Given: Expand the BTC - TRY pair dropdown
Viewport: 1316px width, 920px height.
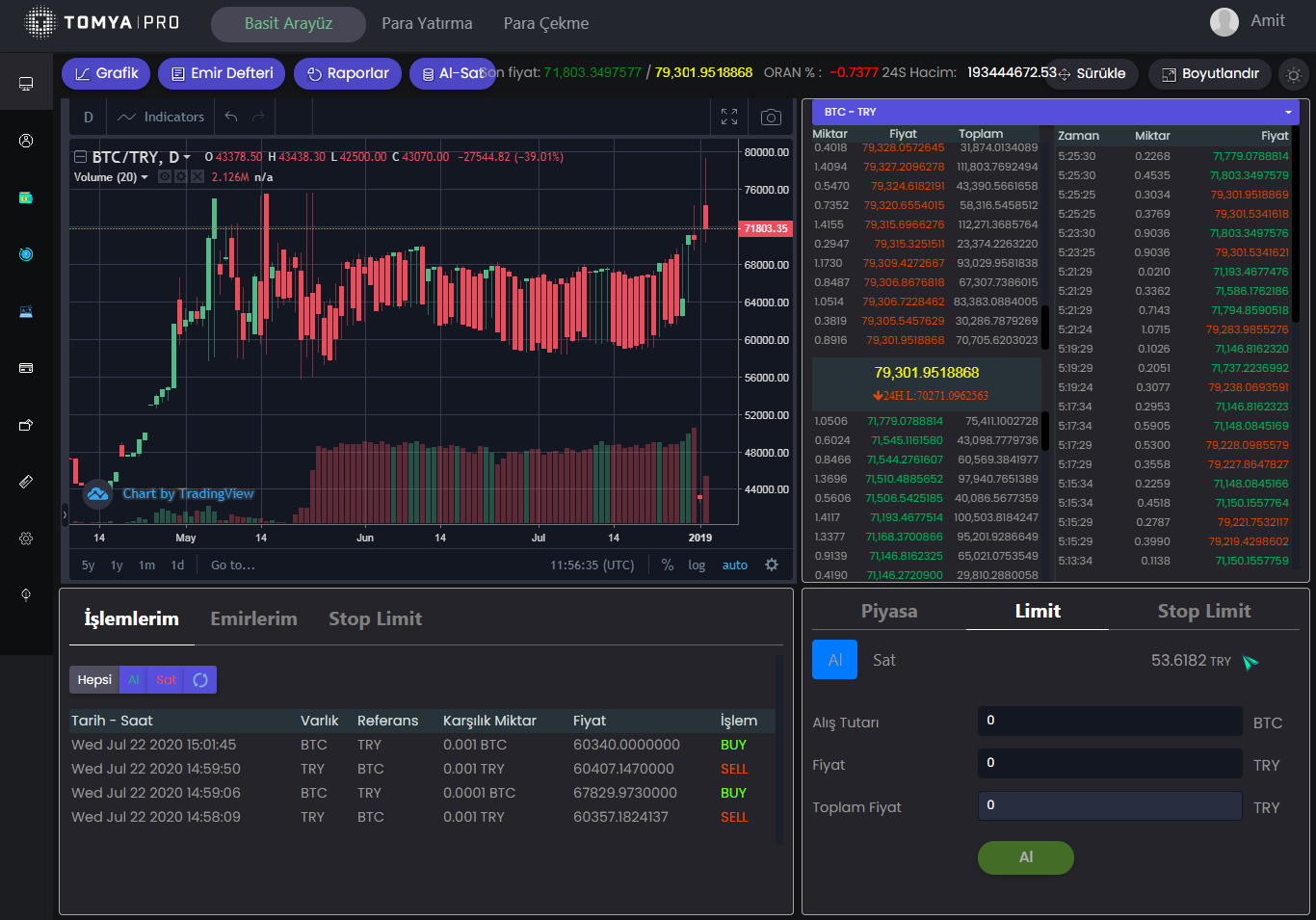Looking at the screenshot, I should tap(1288, 113).
